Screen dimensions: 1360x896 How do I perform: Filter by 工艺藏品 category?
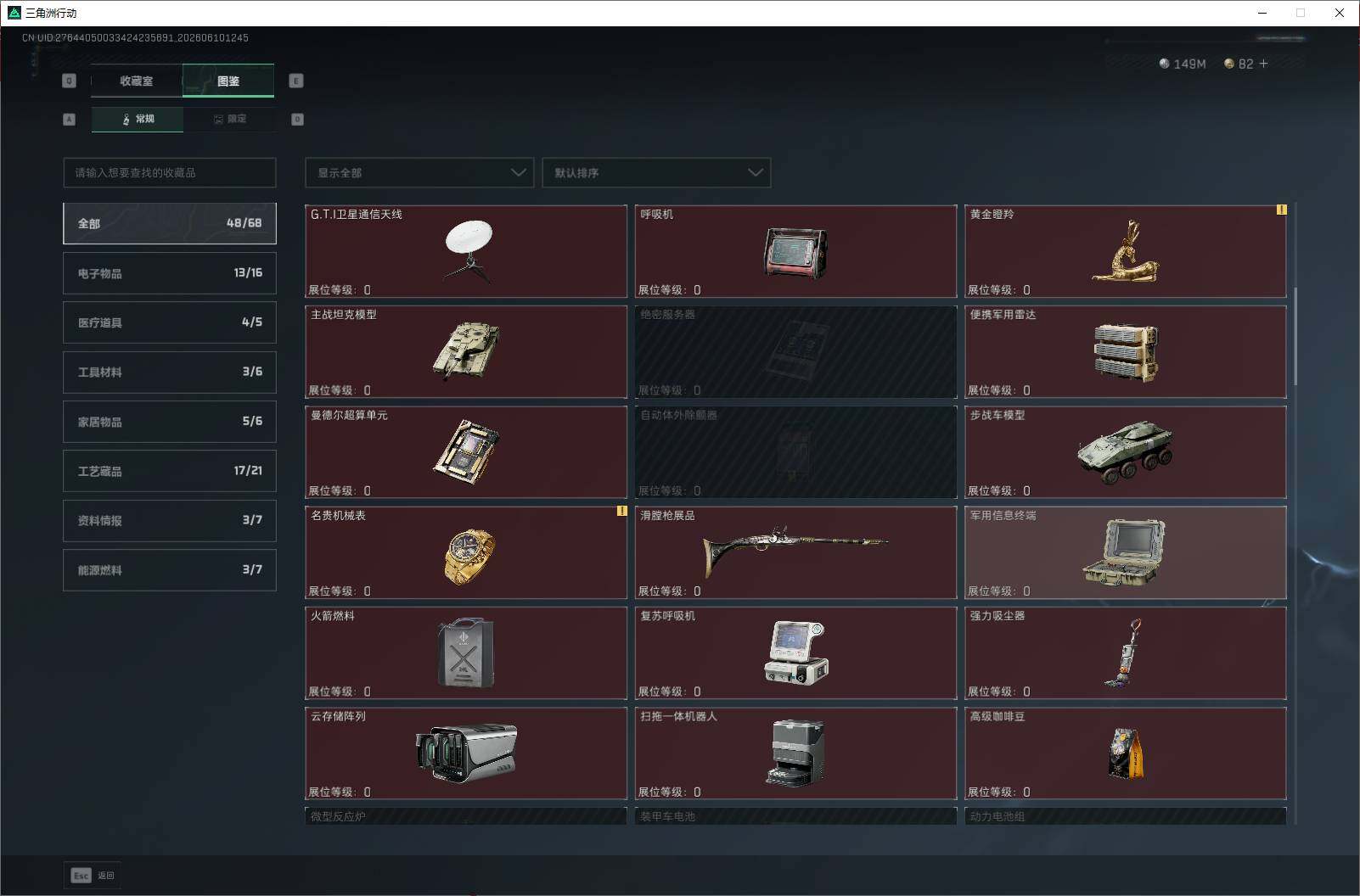170,471
